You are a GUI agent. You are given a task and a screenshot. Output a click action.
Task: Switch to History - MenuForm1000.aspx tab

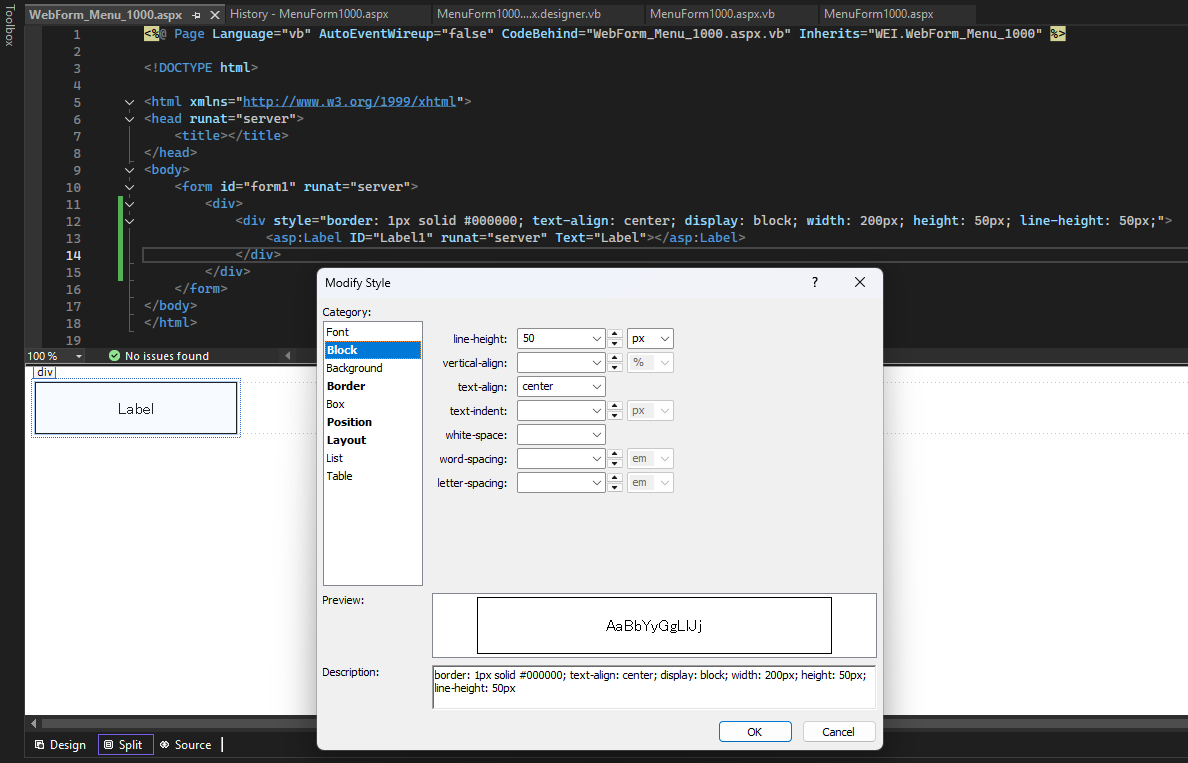coord(309,14)
